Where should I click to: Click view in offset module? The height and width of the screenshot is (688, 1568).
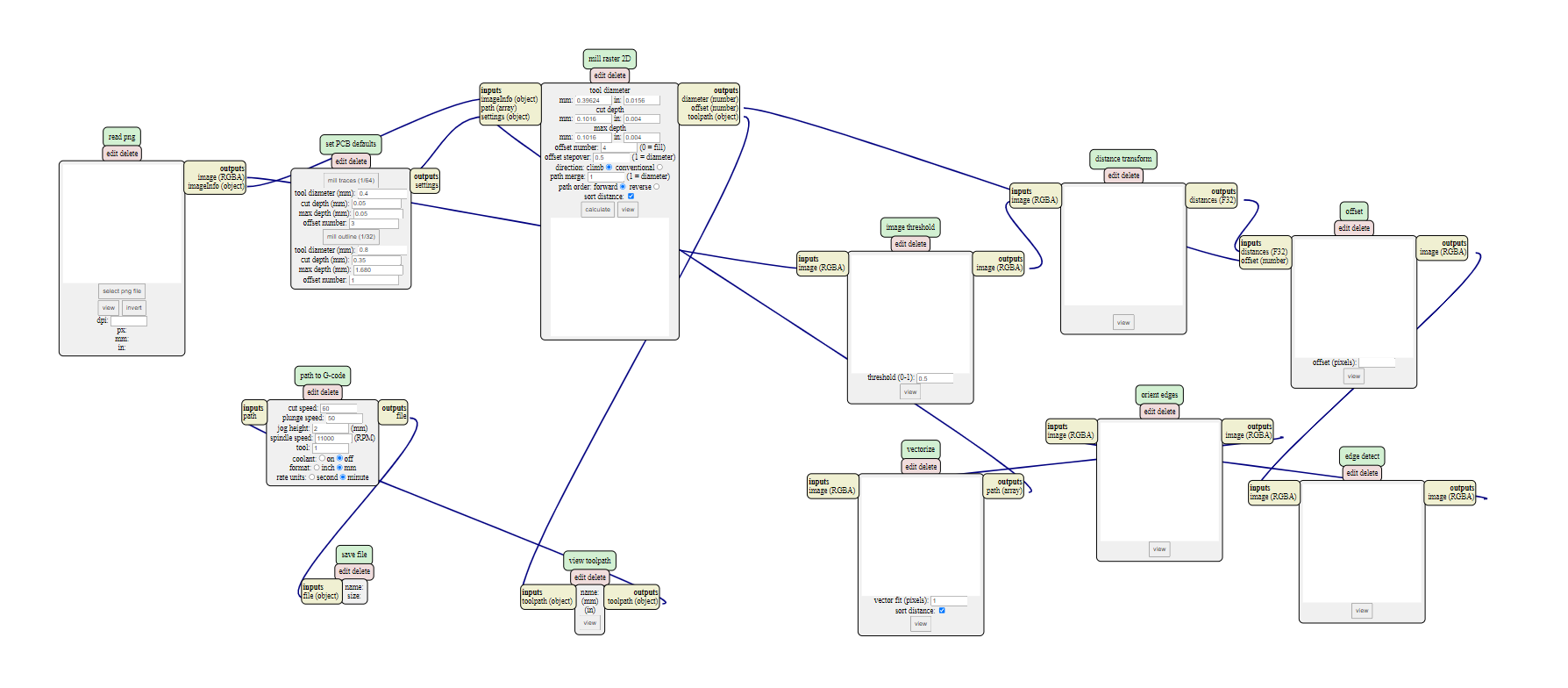[1354, 376]
